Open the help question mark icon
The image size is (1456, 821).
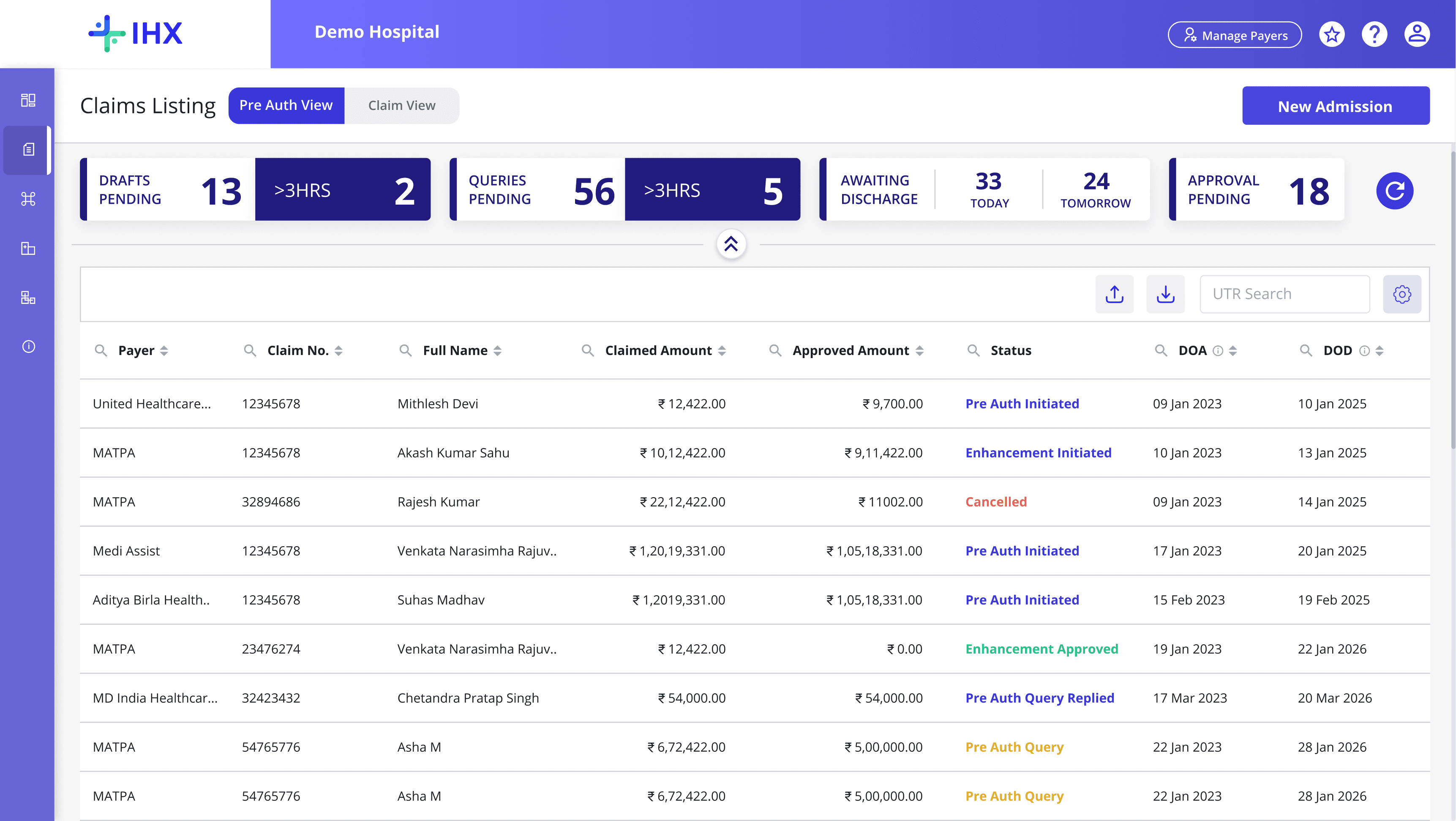click(x=1374, y=35)
